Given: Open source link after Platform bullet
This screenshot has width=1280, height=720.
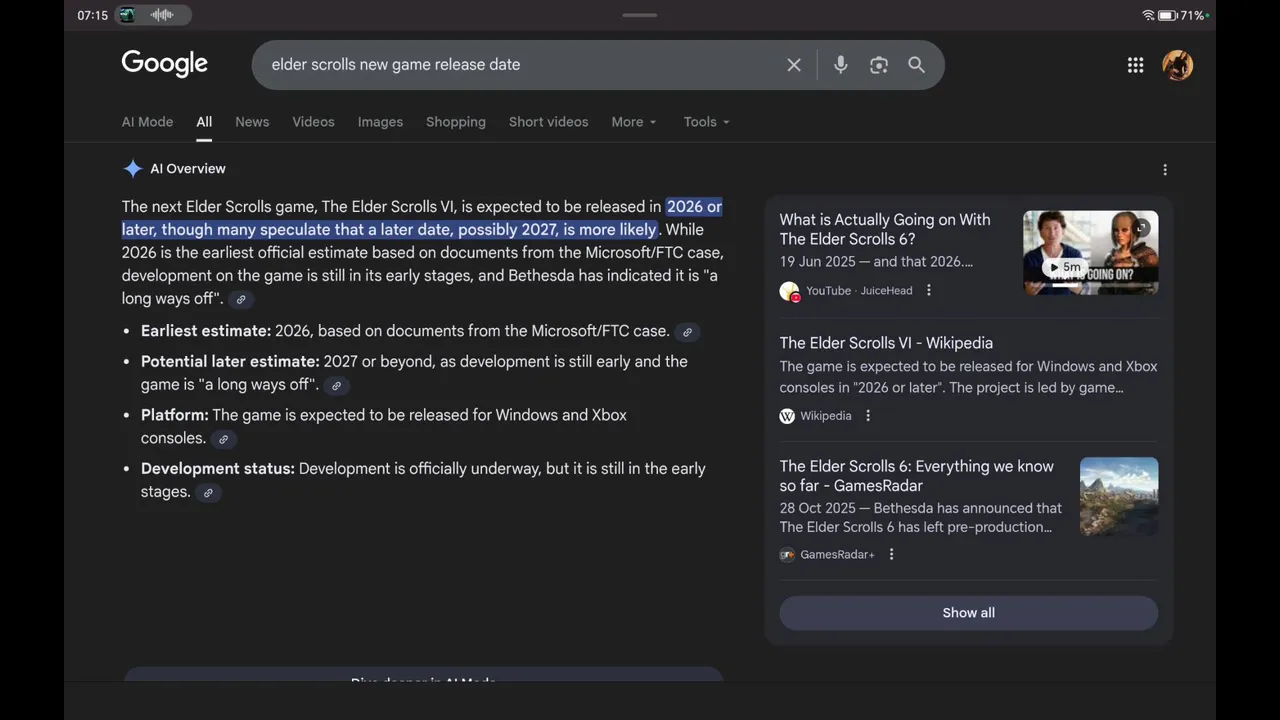Looking at the screenshot, I should [223, 439].
